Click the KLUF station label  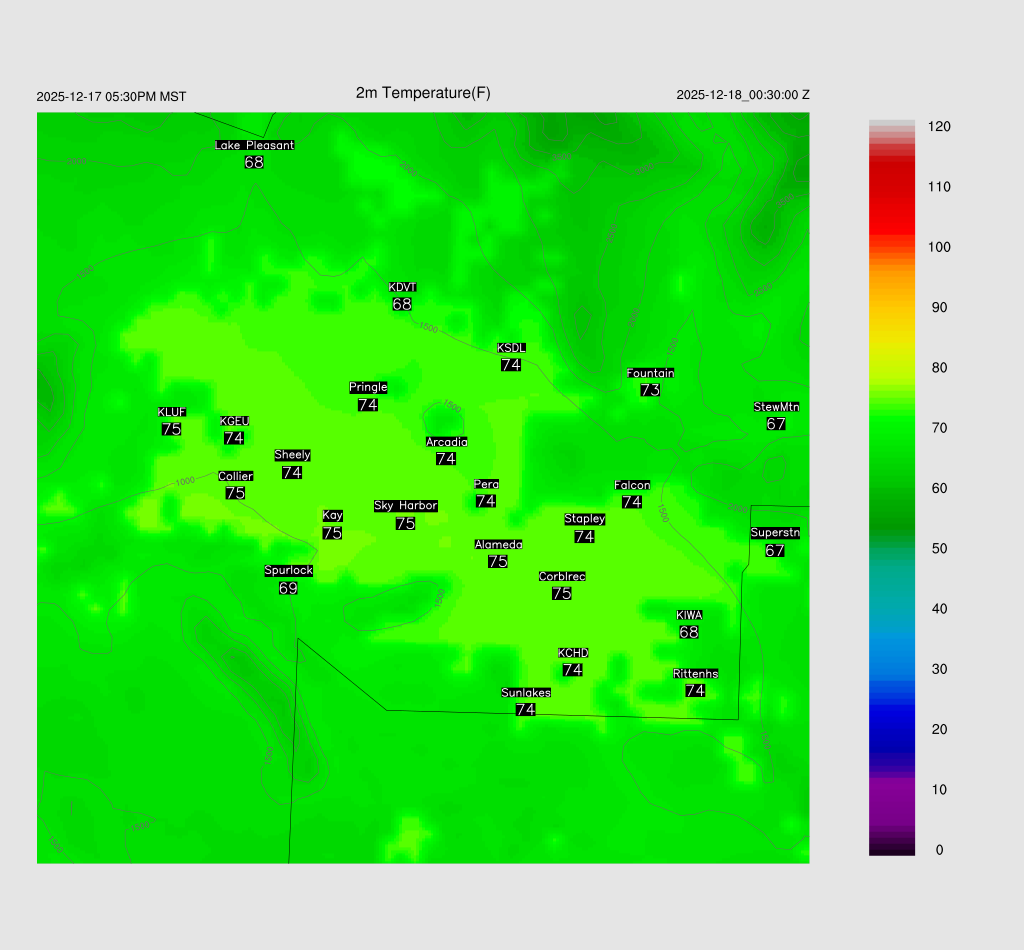[171, 412]
